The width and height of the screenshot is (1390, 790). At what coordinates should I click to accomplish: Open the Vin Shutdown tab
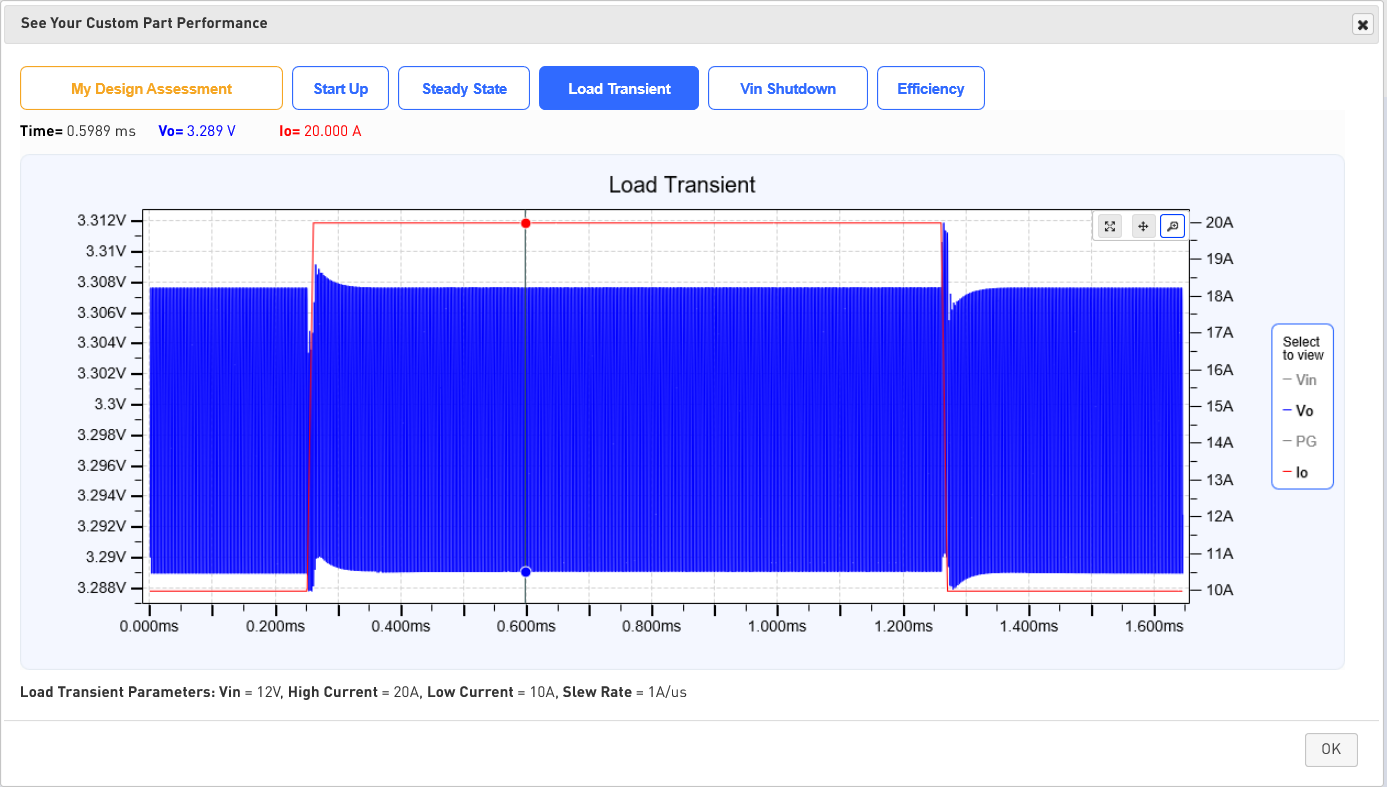(x=788, y=88)
